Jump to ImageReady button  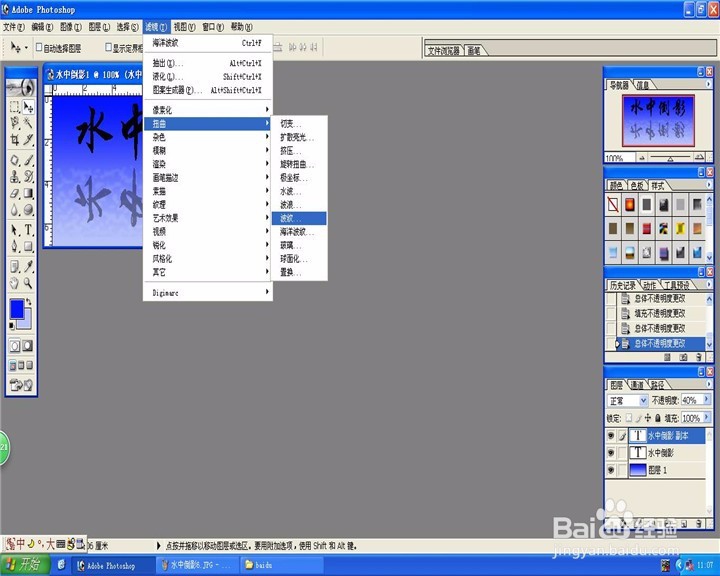click(x=21, y=385)
